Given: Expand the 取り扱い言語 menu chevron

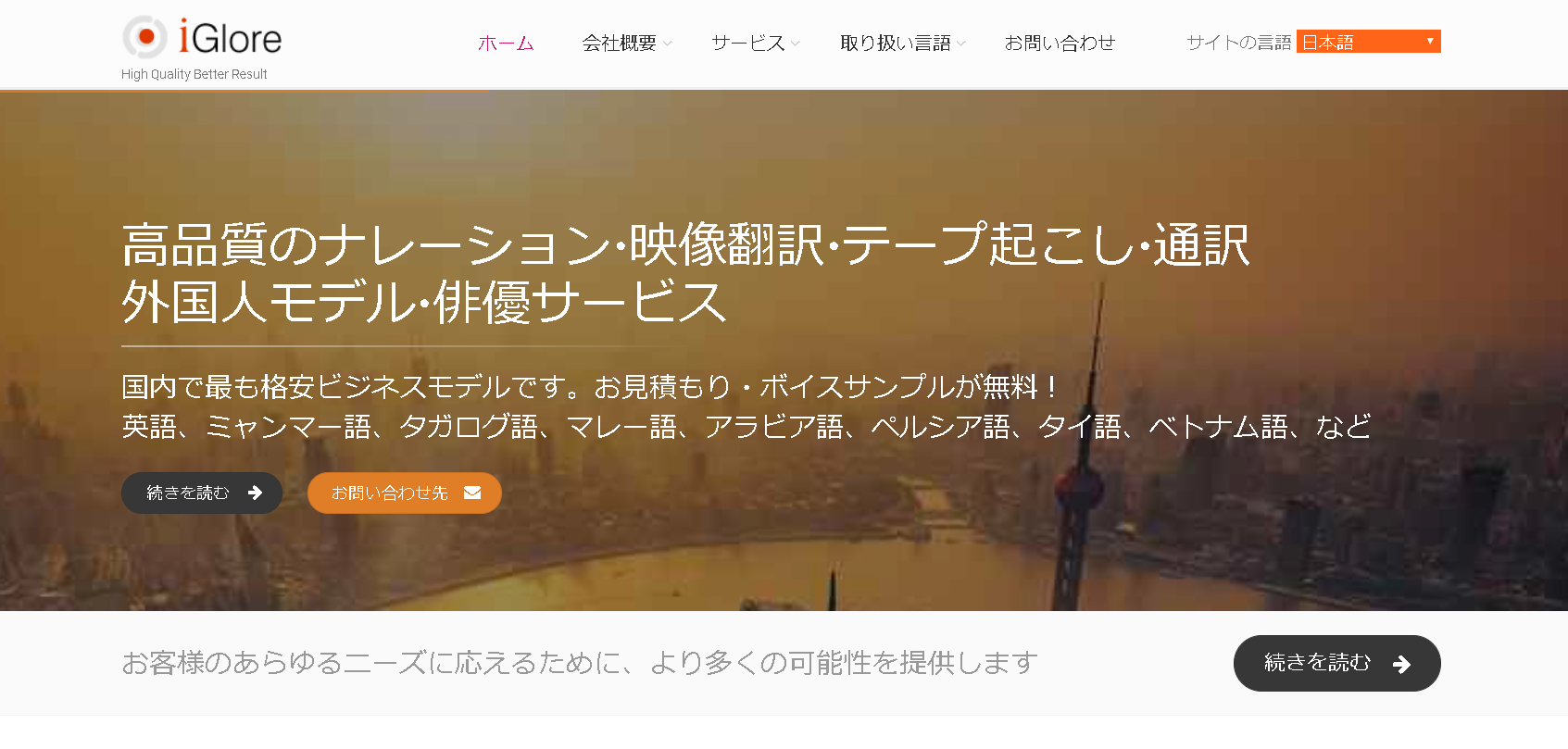Looking at the screenshot, I should 961,44.
